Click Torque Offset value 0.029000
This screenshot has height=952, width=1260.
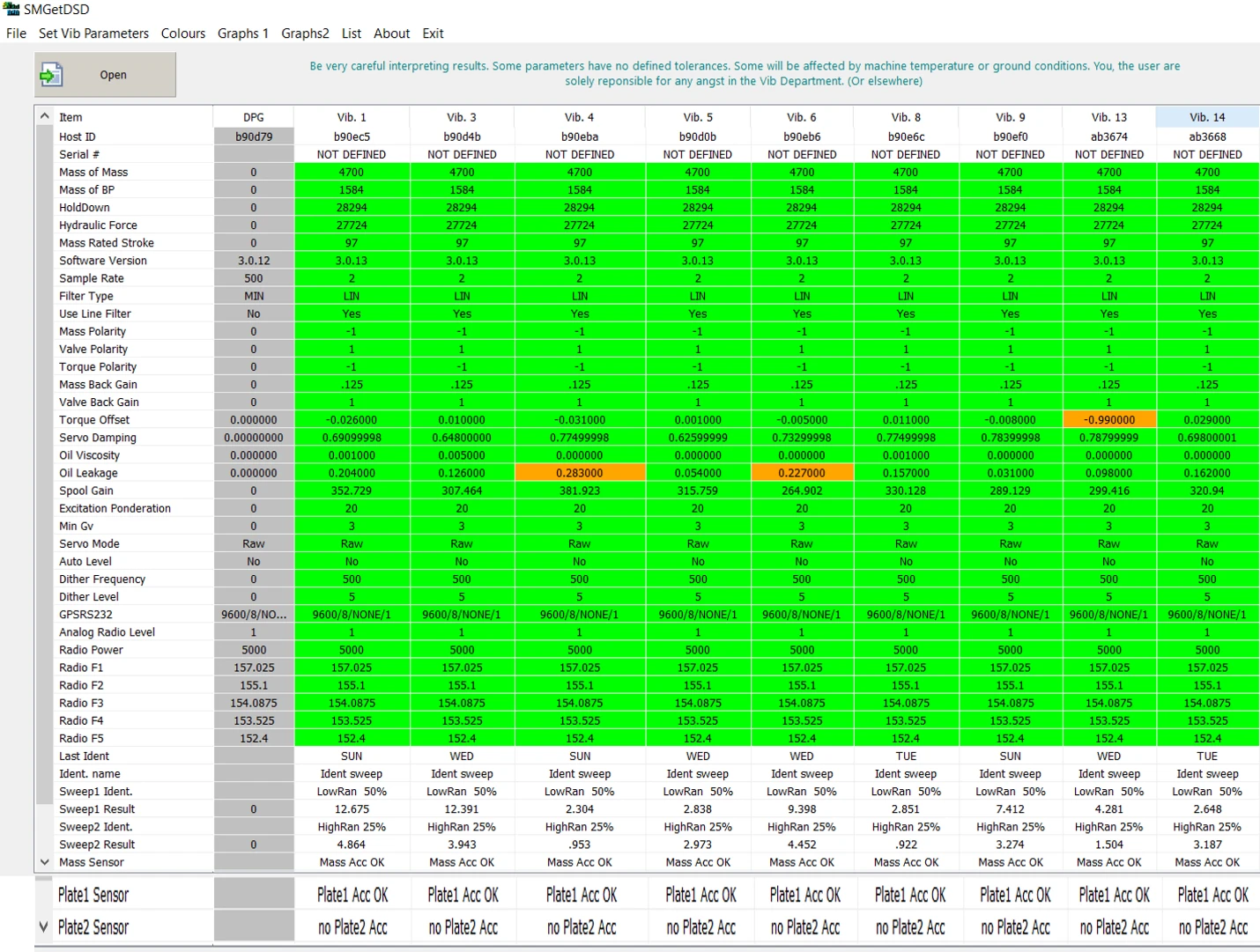pos(1207,420)
